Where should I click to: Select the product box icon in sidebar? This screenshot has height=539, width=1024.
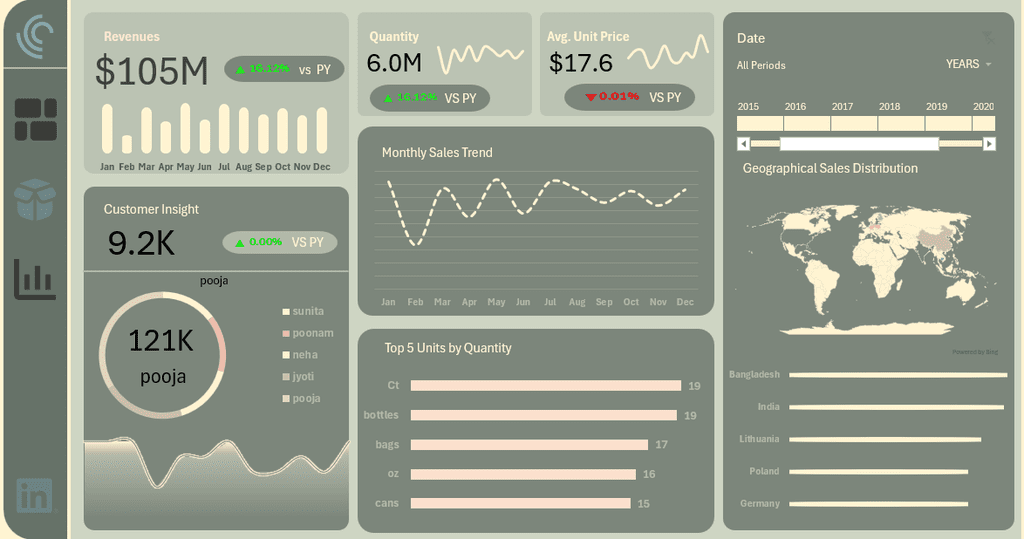[35, 199]
